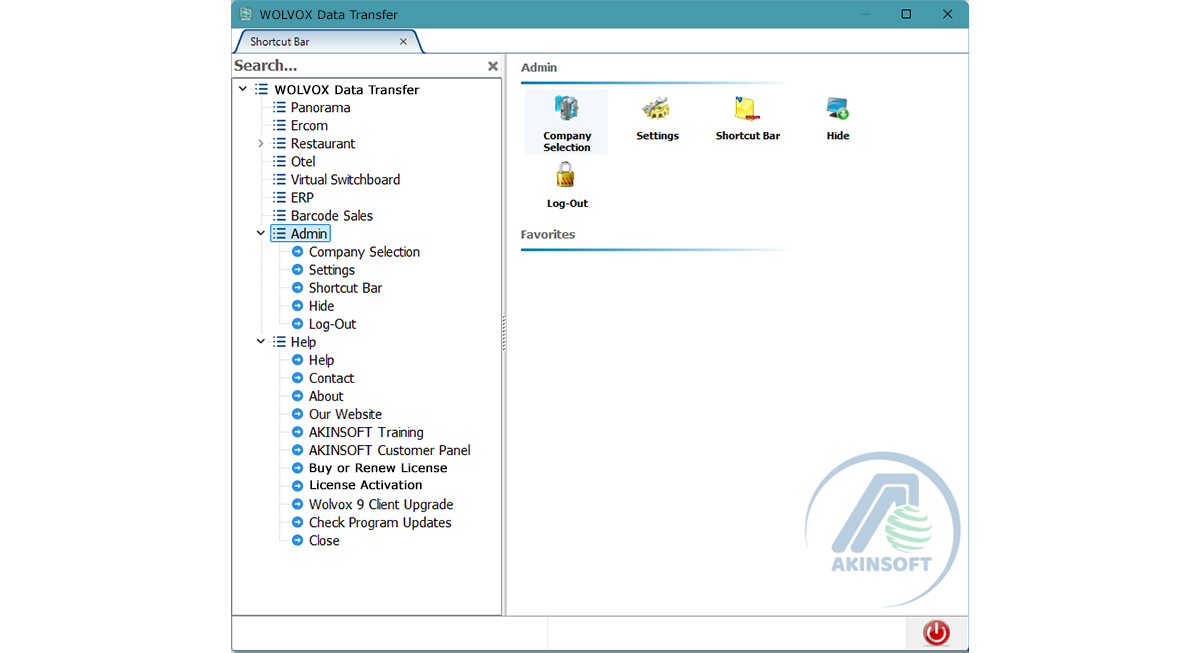Click inside the Search field
Image resolution: width=1200 pixels, height=653 pixels.
(350, 66)
